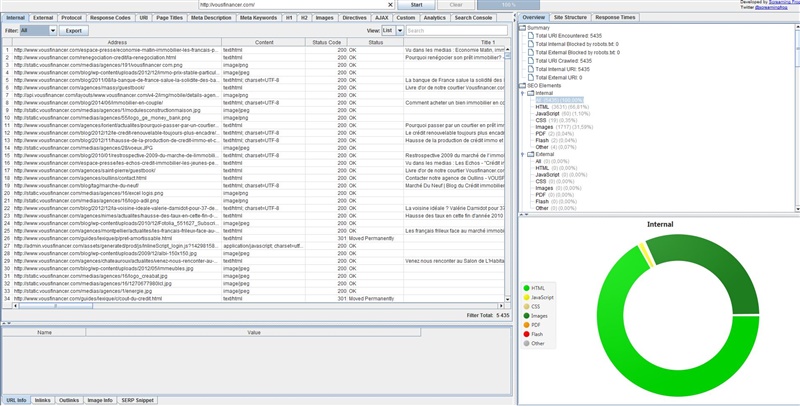This screenshot has height=406, width=800.
Task: Open the H1 tab
Action: [x=289, y=18]
